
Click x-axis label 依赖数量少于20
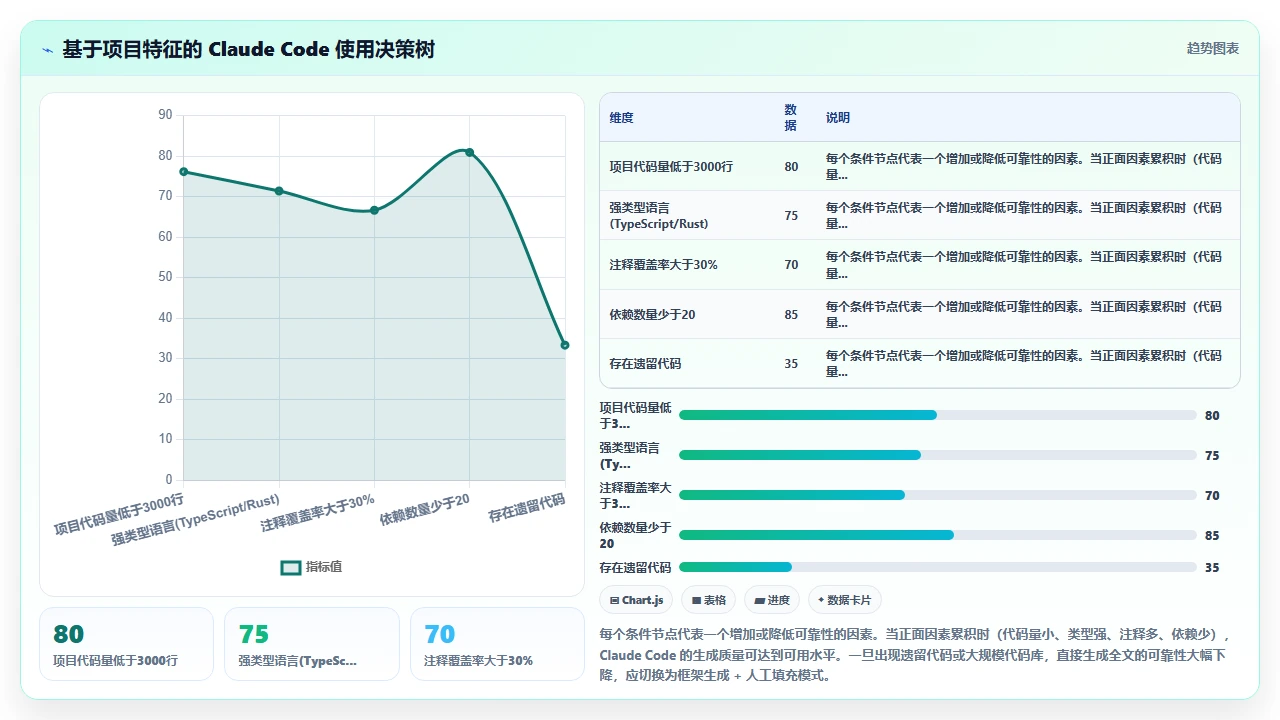coord(424,510)
